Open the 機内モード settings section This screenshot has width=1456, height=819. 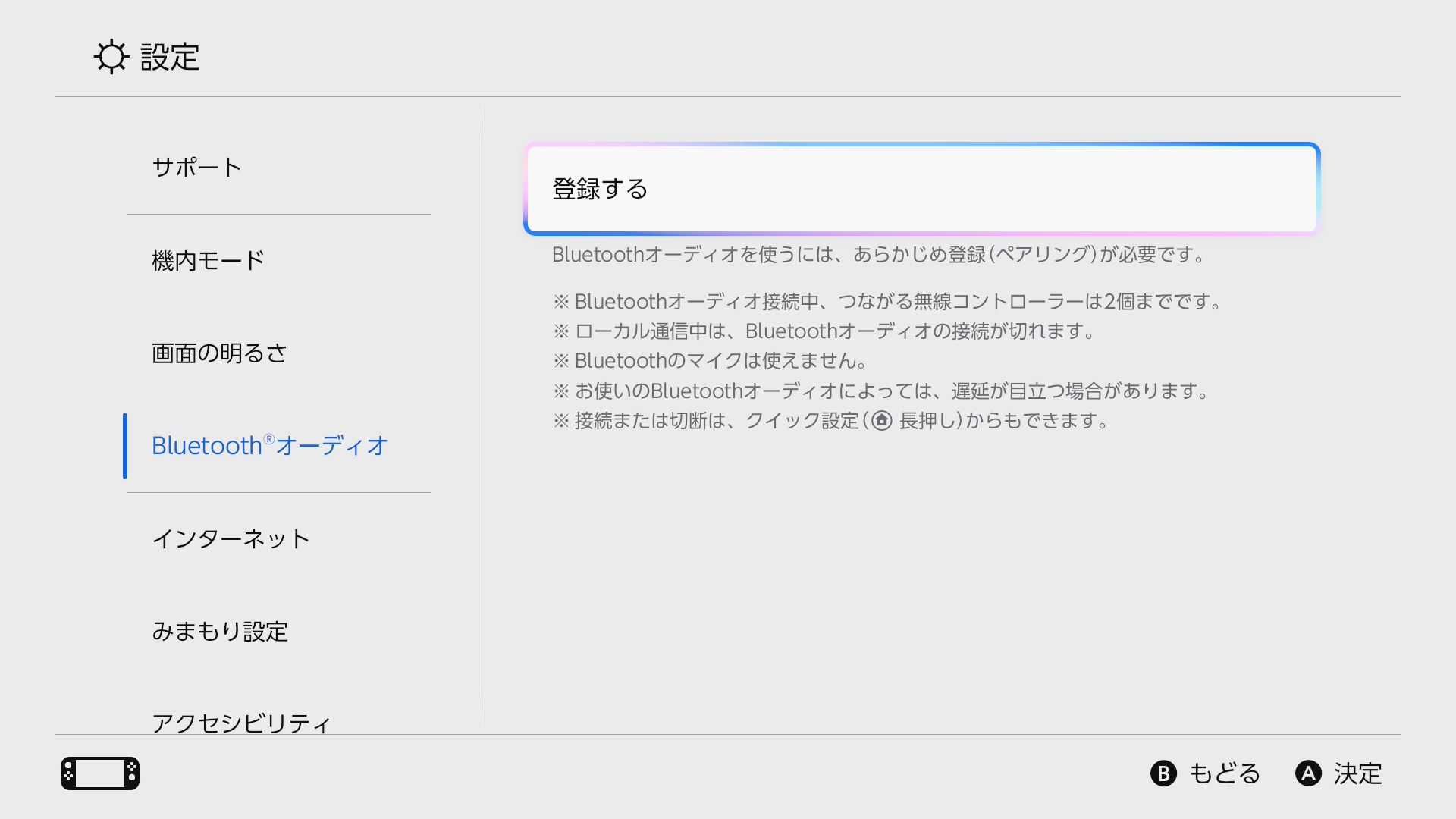click(x=279, y=261)
